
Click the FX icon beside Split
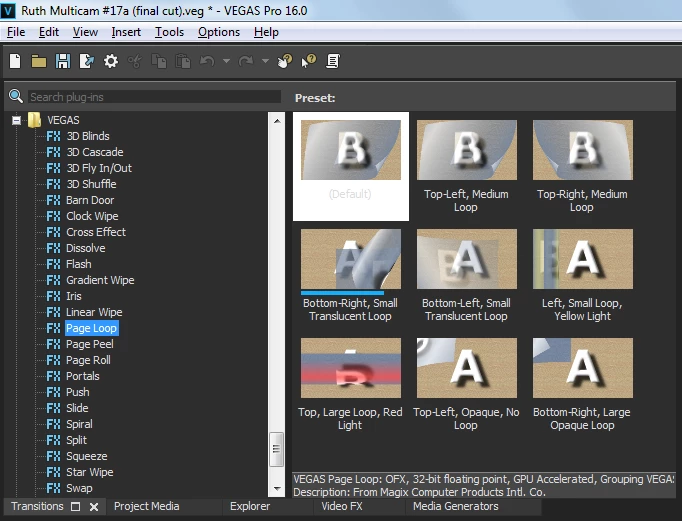53,440
